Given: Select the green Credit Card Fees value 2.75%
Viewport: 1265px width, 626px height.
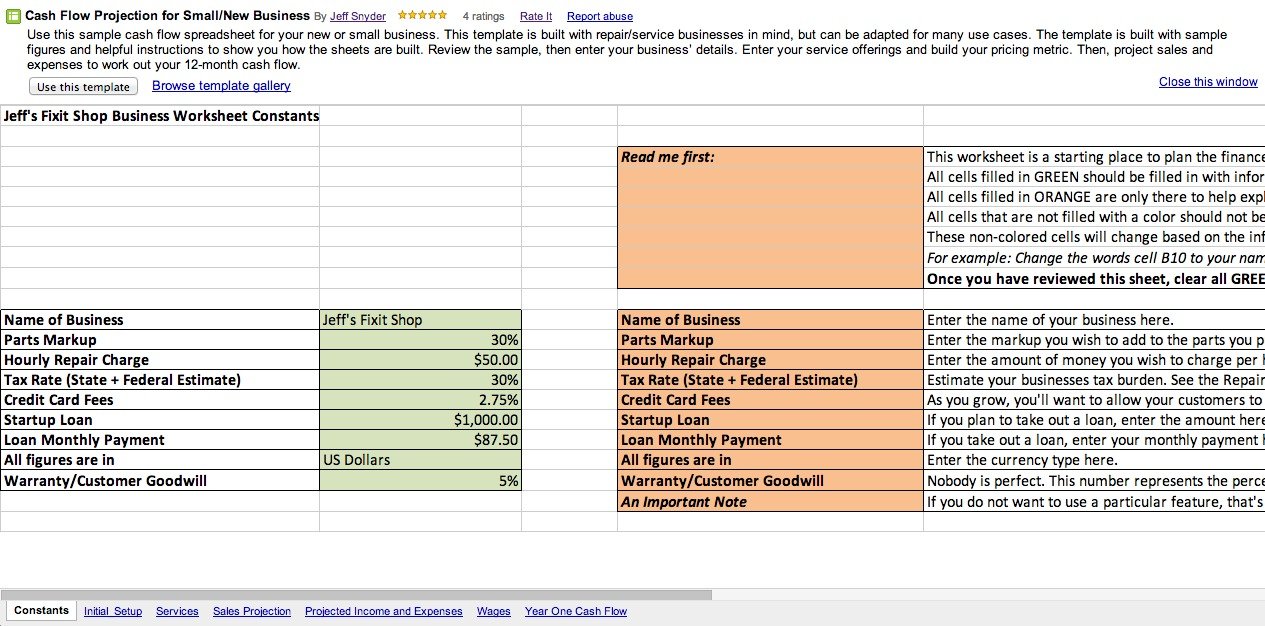Looking at the screenshot, I should coord(420,400).
